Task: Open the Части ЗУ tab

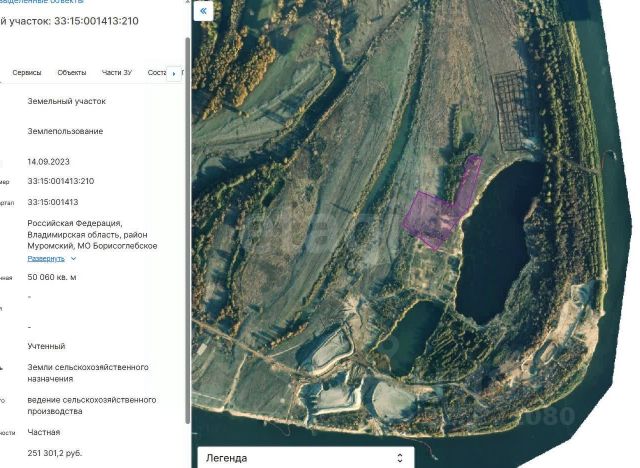Action: [117, 73]
